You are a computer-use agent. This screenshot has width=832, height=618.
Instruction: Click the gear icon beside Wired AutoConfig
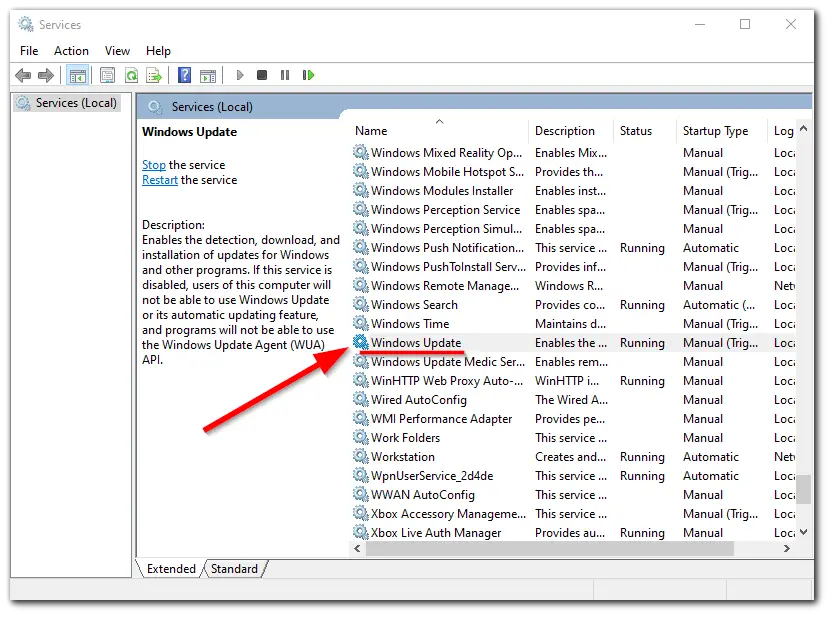click(x=361, y=399)
